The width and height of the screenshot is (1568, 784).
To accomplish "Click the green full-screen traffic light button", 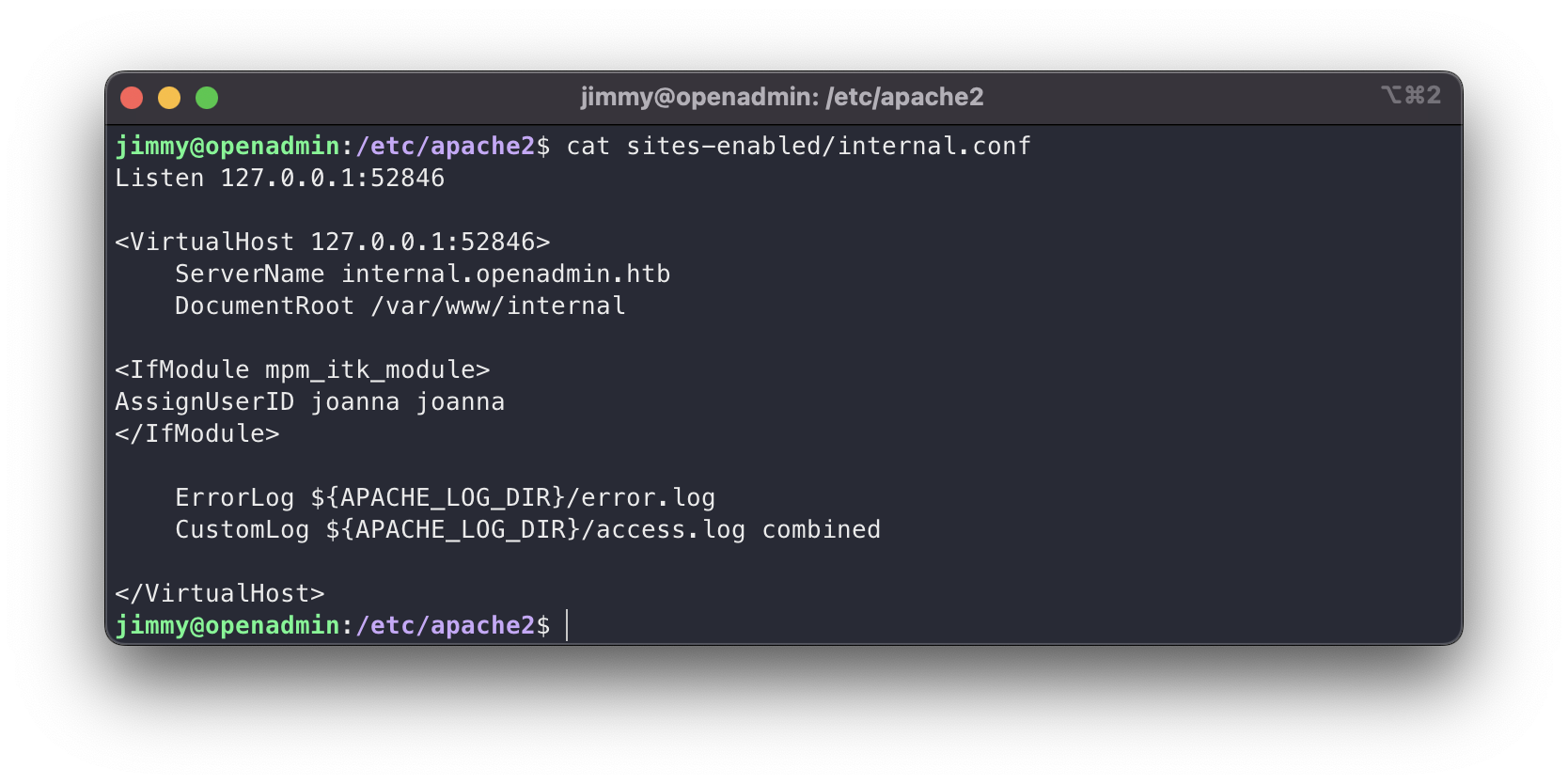I will [x=206, y=97].
